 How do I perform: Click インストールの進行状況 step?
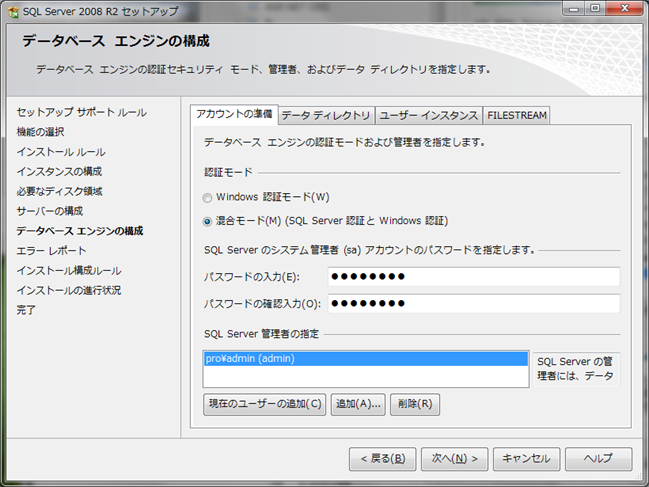tap(69, 290)
